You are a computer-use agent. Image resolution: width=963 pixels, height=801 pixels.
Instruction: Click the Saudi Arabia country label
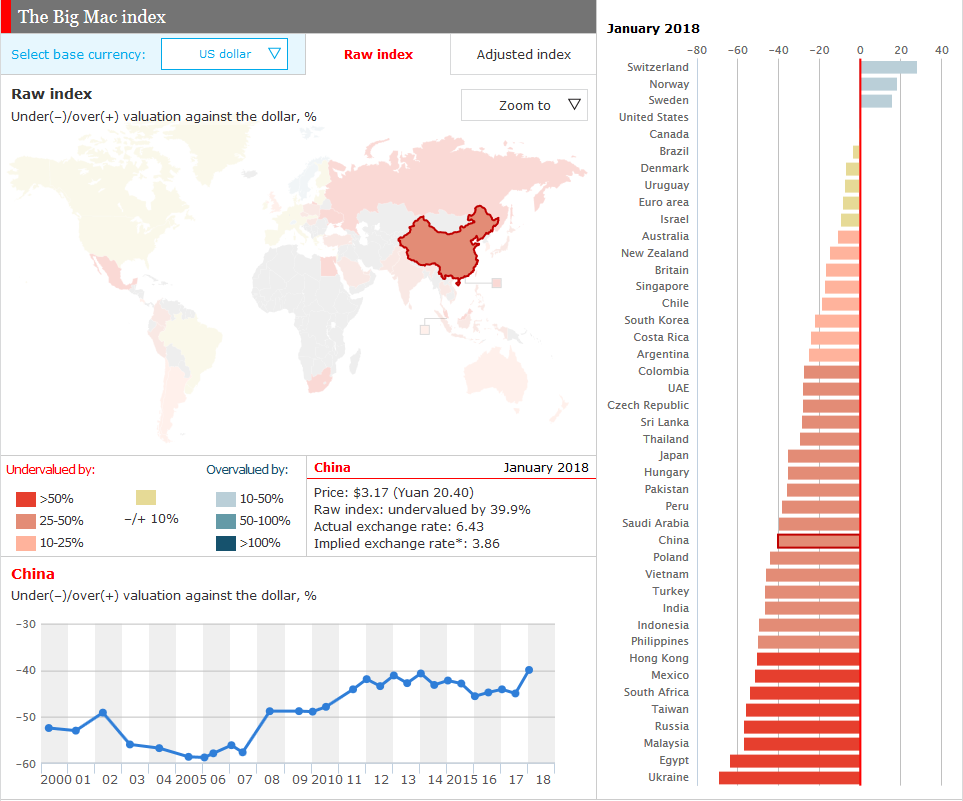[x=655, y=523]
